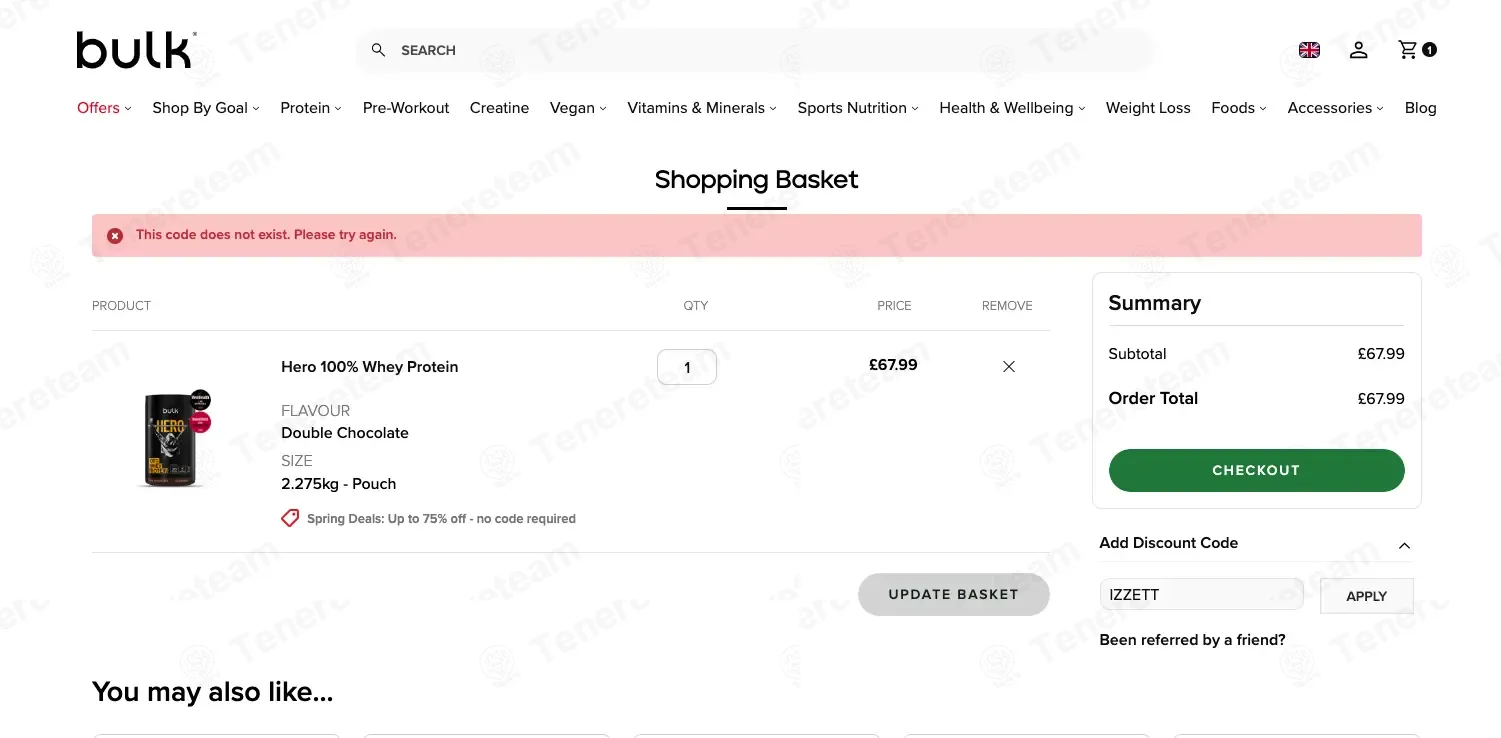Image resolution: width=1501 pixels, height=738 pixels.
Task: Go to Weight Loss category
Action: 1148,108
